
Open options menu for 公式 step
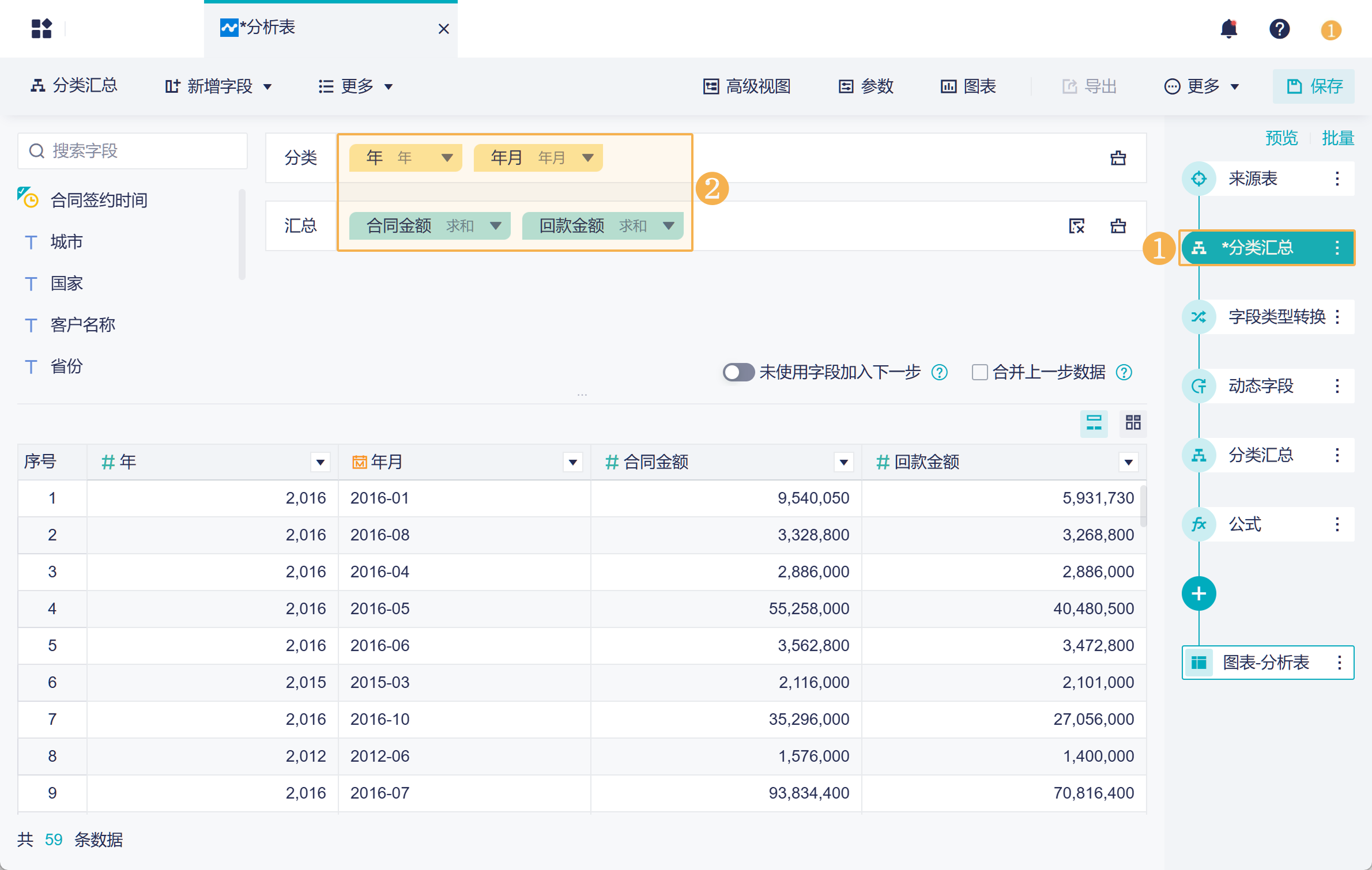(1337, 524)
